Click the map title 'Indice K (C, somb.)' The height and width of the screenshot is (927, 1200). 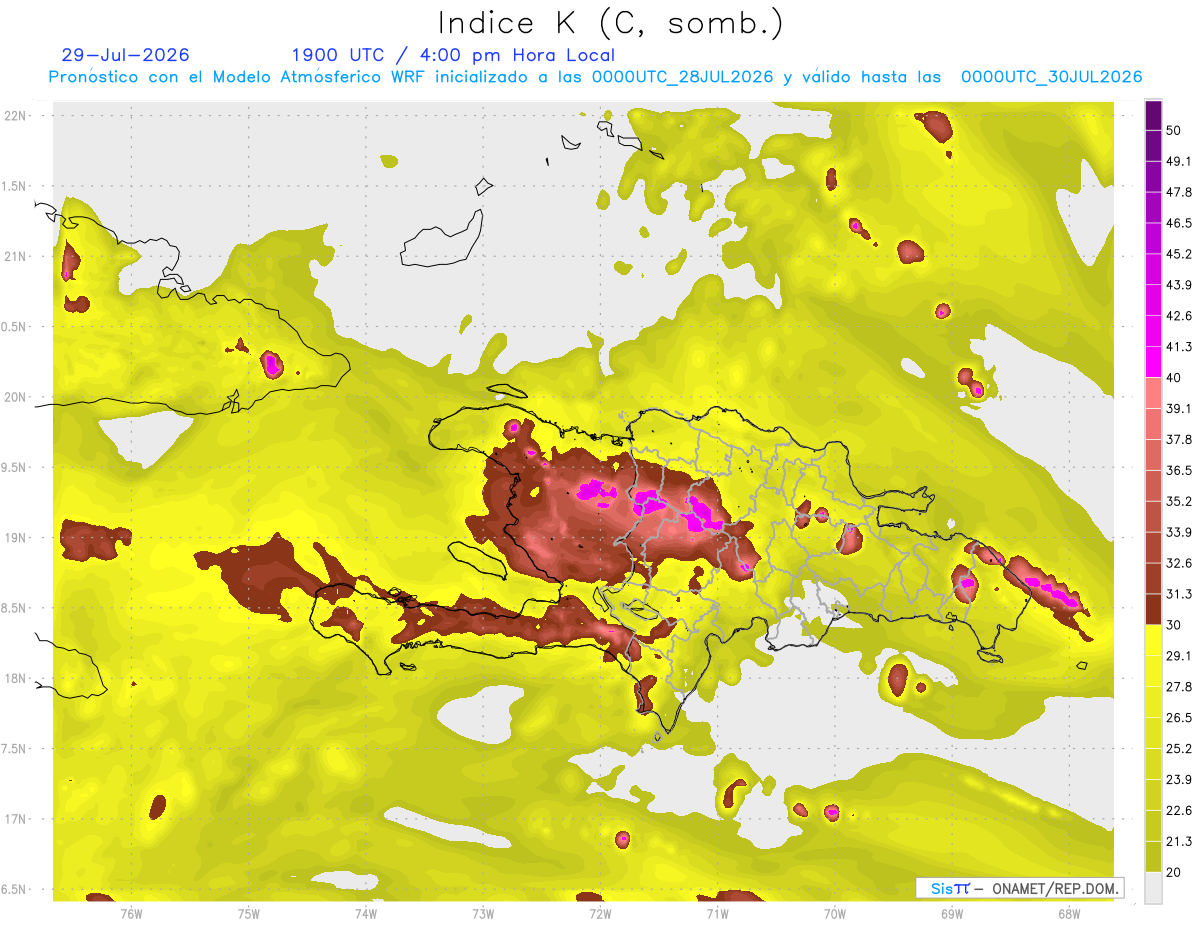610,23
